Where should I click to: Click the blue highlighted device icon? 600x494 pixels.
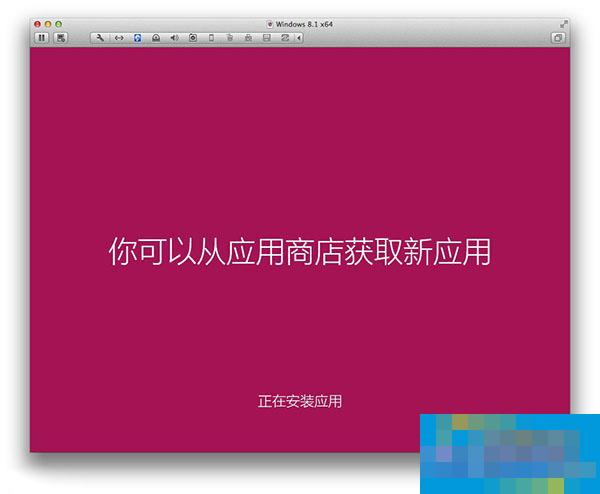(137, 37)
